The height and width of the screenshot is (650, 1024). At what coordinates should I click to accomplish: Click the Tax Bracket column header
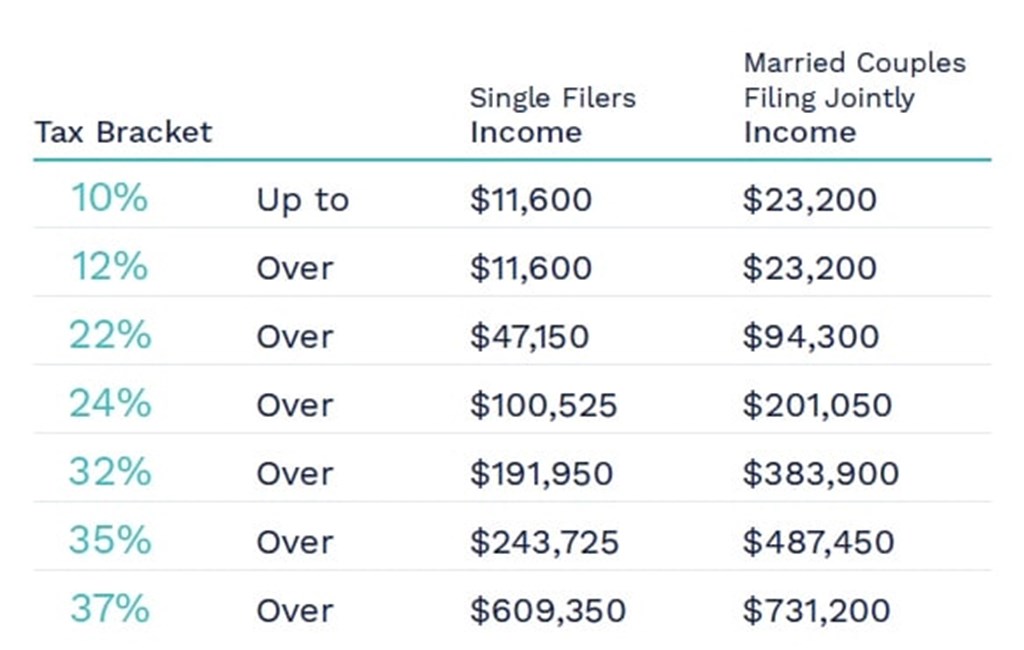click(124, 132)
